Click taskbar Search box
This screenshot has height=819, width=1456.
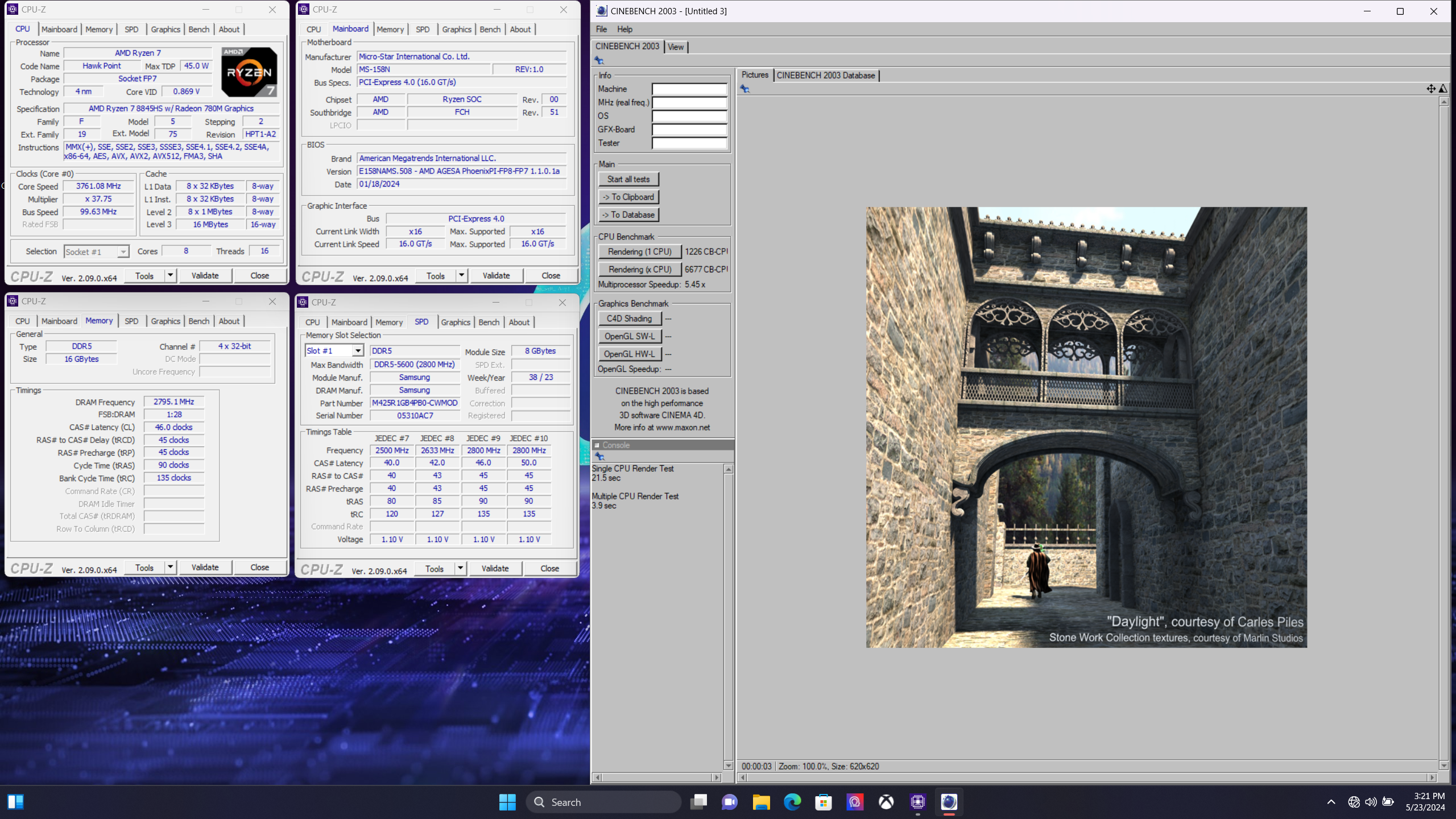click(604, 802)
